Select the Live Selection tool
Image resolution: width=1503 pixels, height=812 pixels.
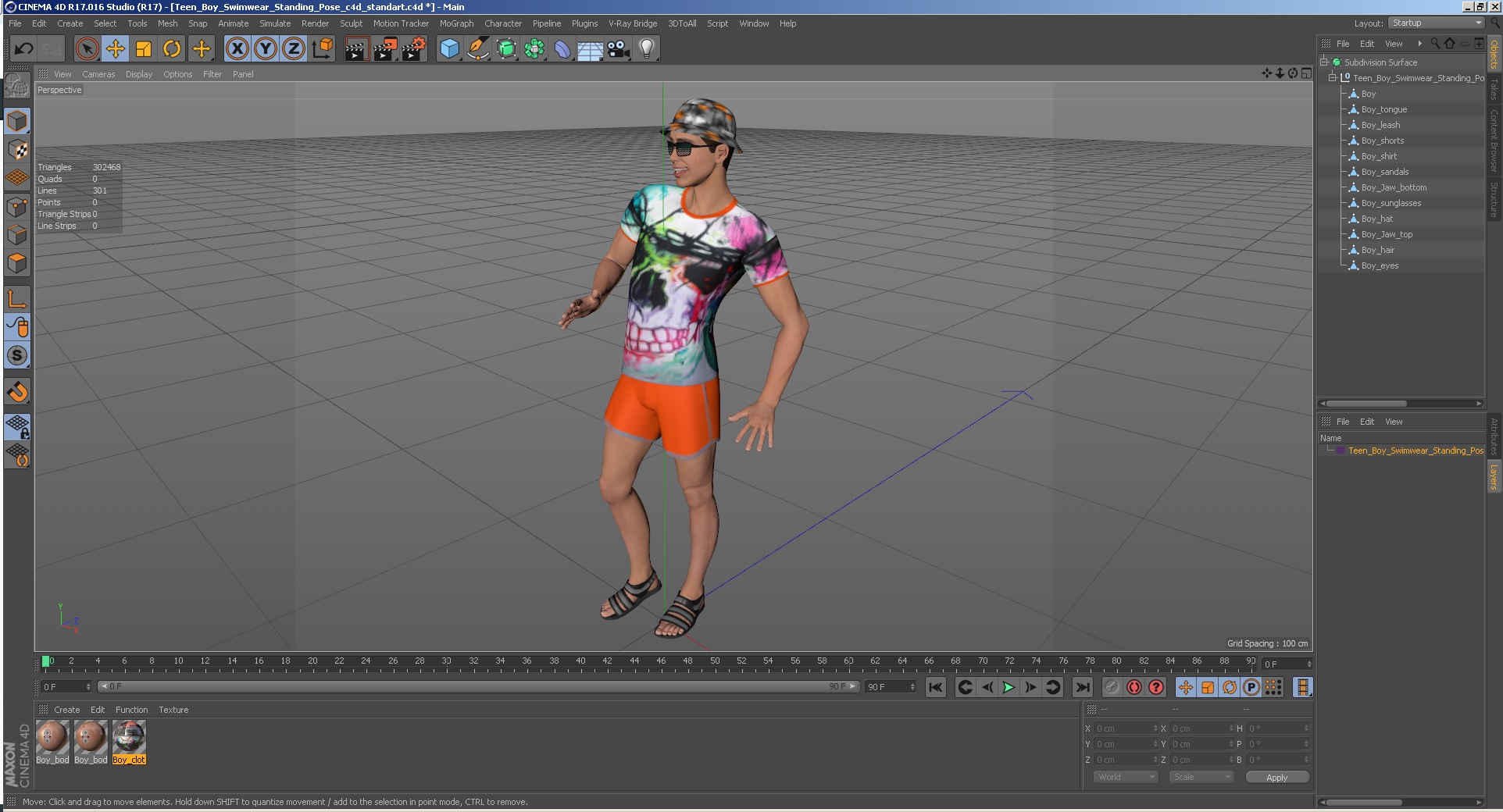[x=87, y=49]
